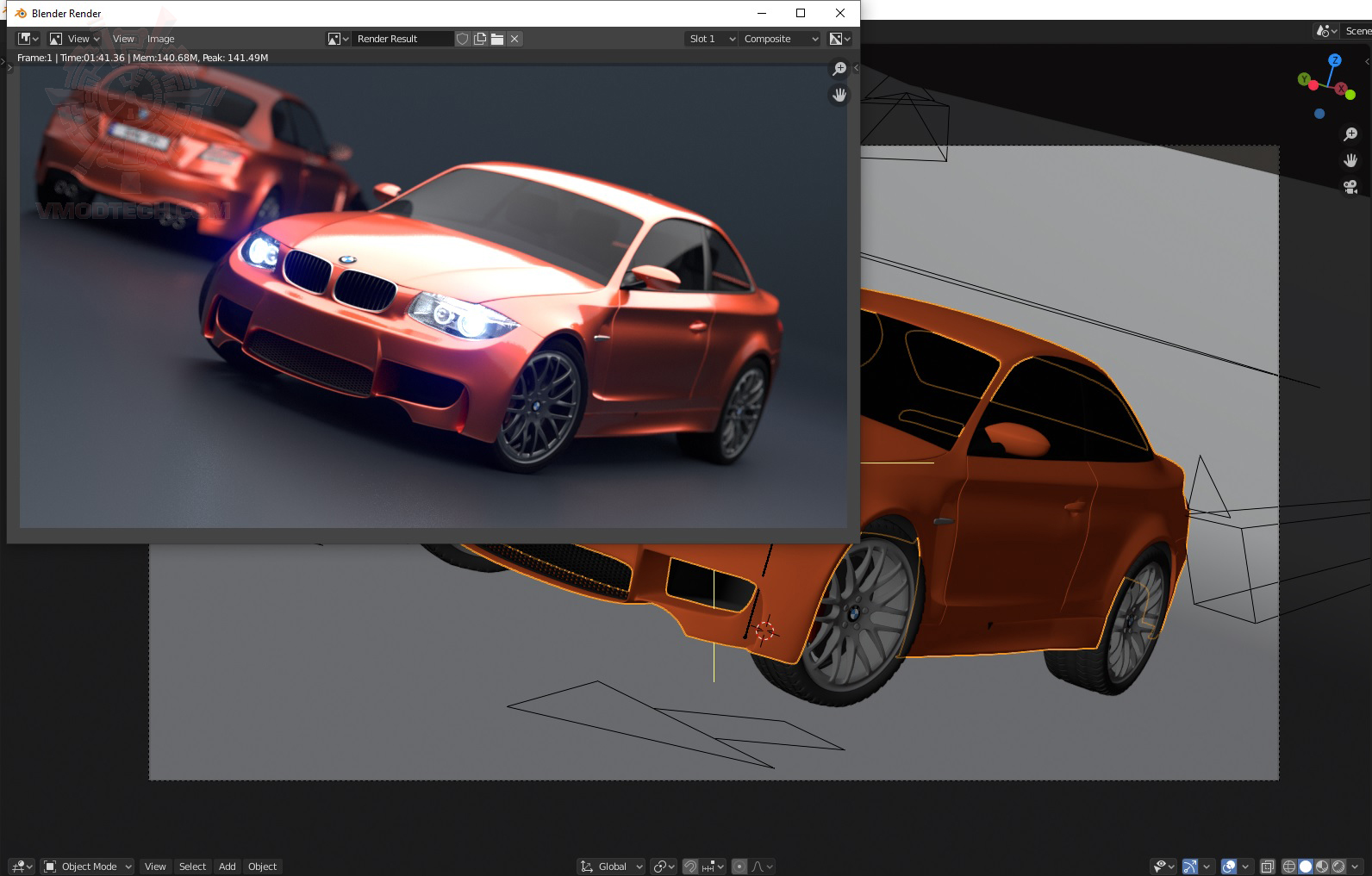Screen dimensions: 1372x876
Task: Toggle viewport gizmos
Action: tap(1190, 867)
